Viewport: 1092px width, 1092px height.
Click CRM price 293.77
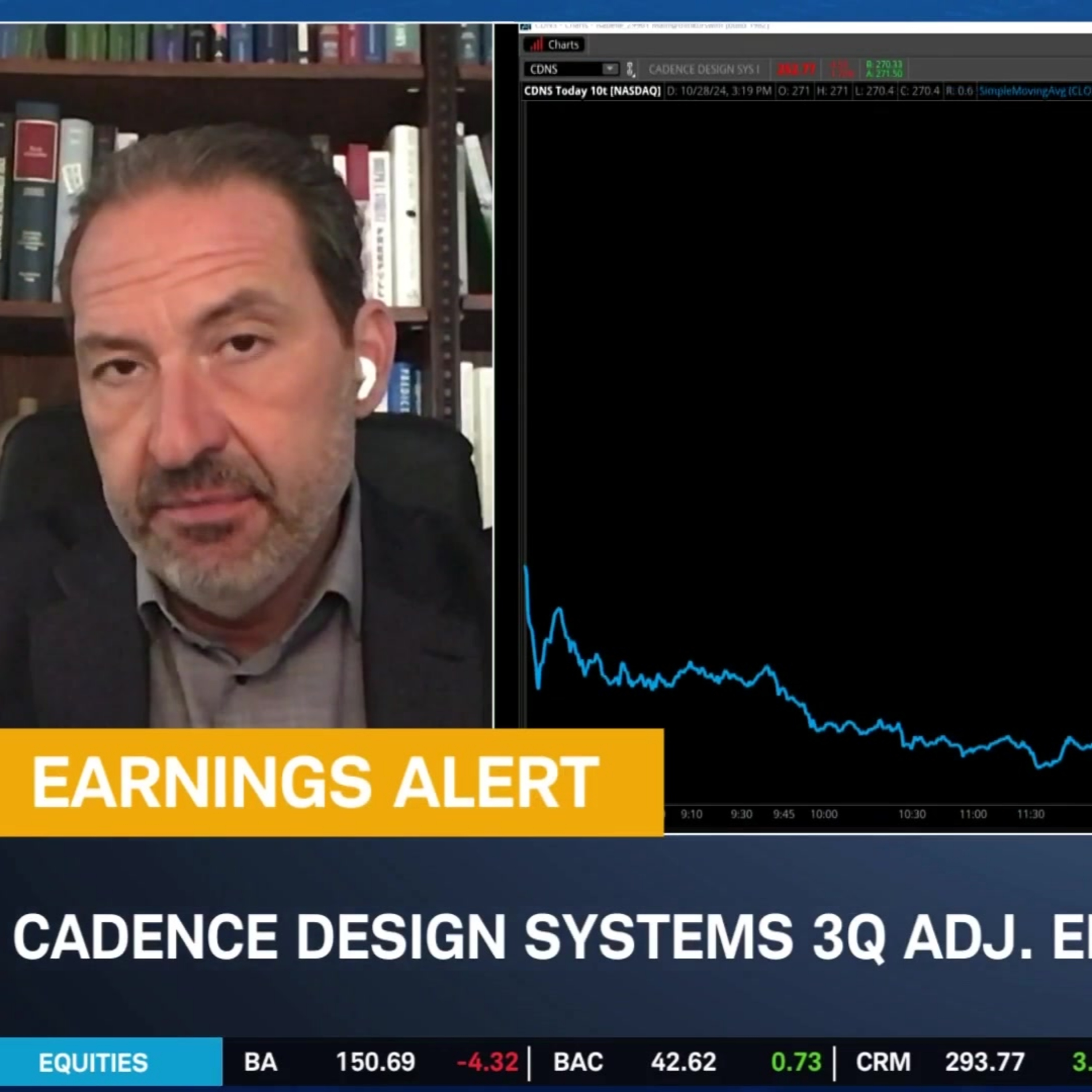click(x=985, y=1062)
